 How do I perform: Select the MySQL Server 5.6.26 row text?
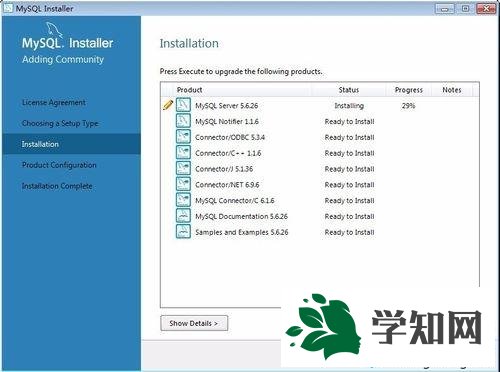tap(227, 106)
